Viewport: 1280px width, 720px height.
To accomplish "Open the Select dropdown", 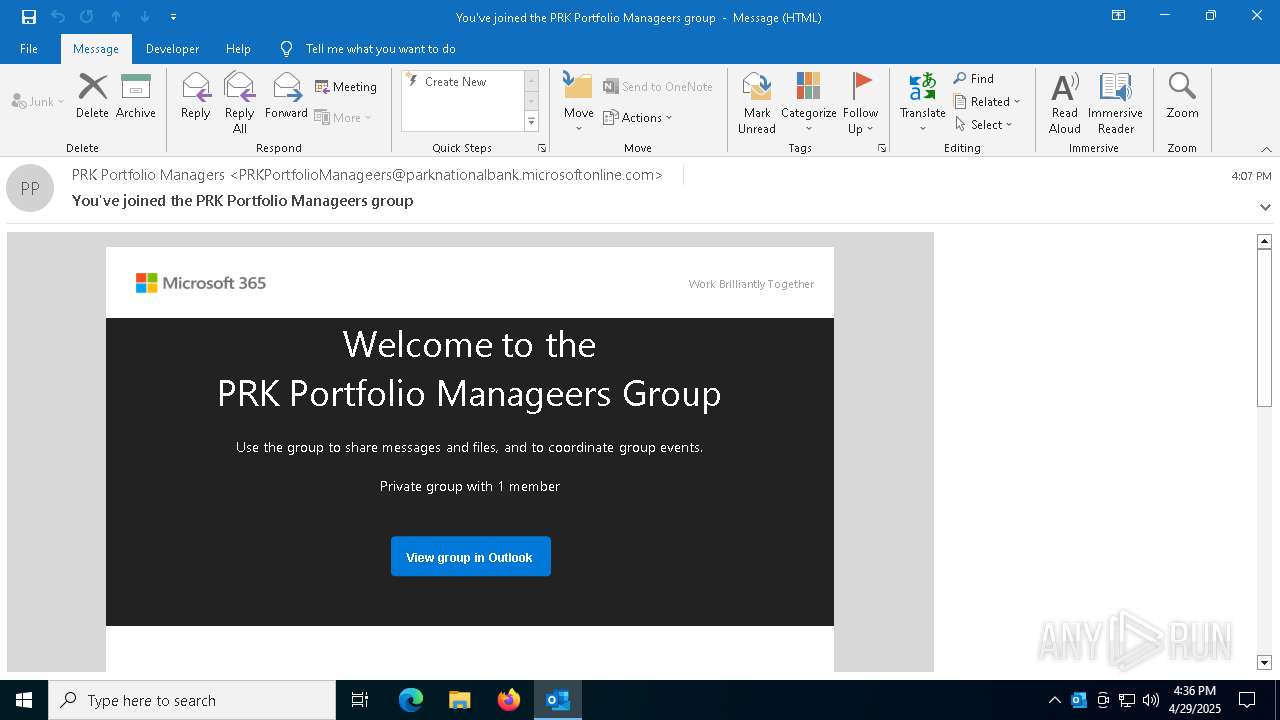I will pyautogui.click(x=983, y=124).
